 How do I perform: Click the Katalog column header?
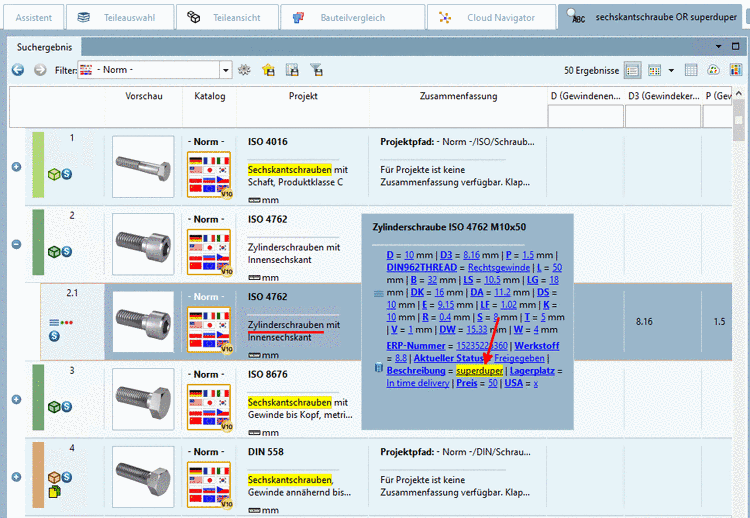tap(210, 96)
